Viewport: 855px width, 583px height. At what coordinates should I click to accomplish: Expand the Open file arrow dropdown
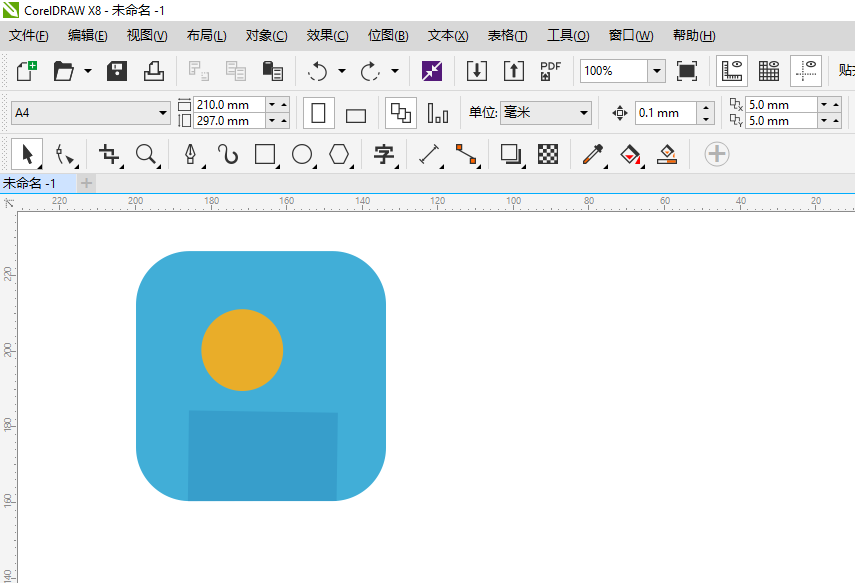88,71
